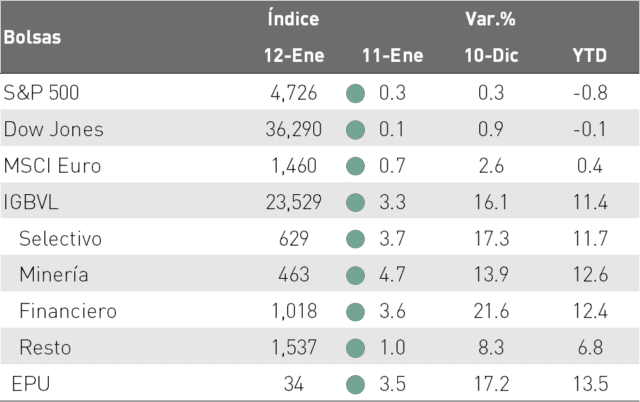Click IGBVL's green status dot

click(355, 202)
